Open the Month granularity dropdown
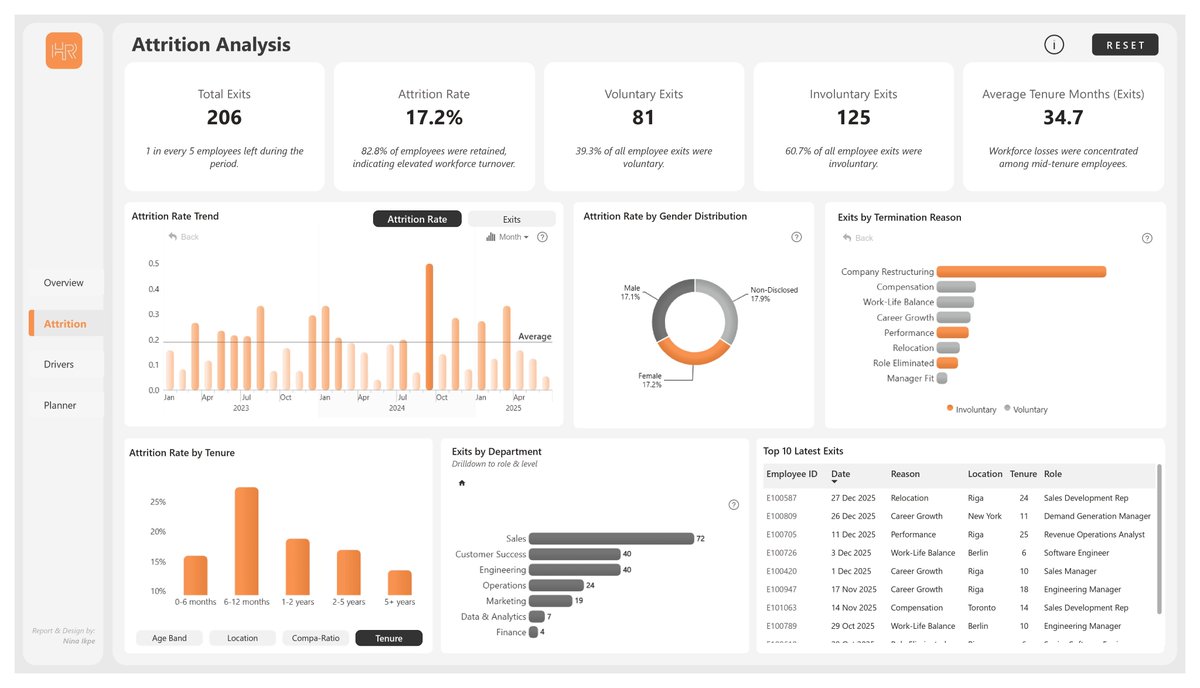Image resolution: width=1200 pixels, height=688 pixels. [x=507, y=237]
